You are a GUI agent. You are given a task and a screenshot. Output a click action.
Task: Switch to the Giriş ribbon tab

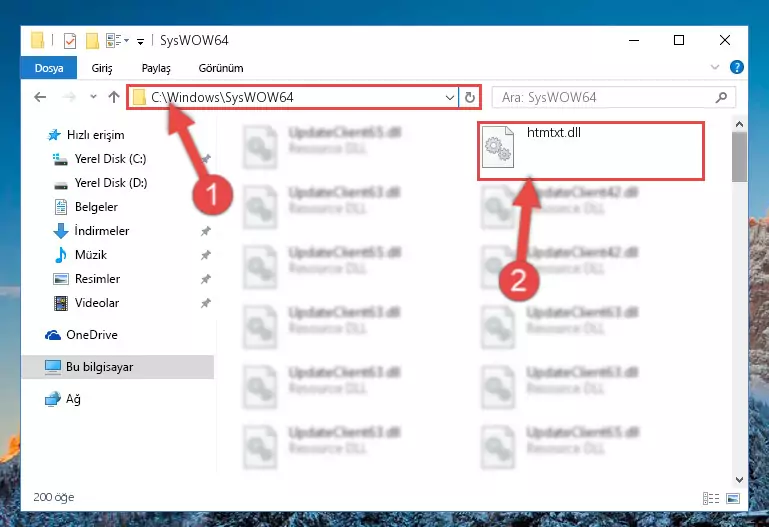point(102,68)
